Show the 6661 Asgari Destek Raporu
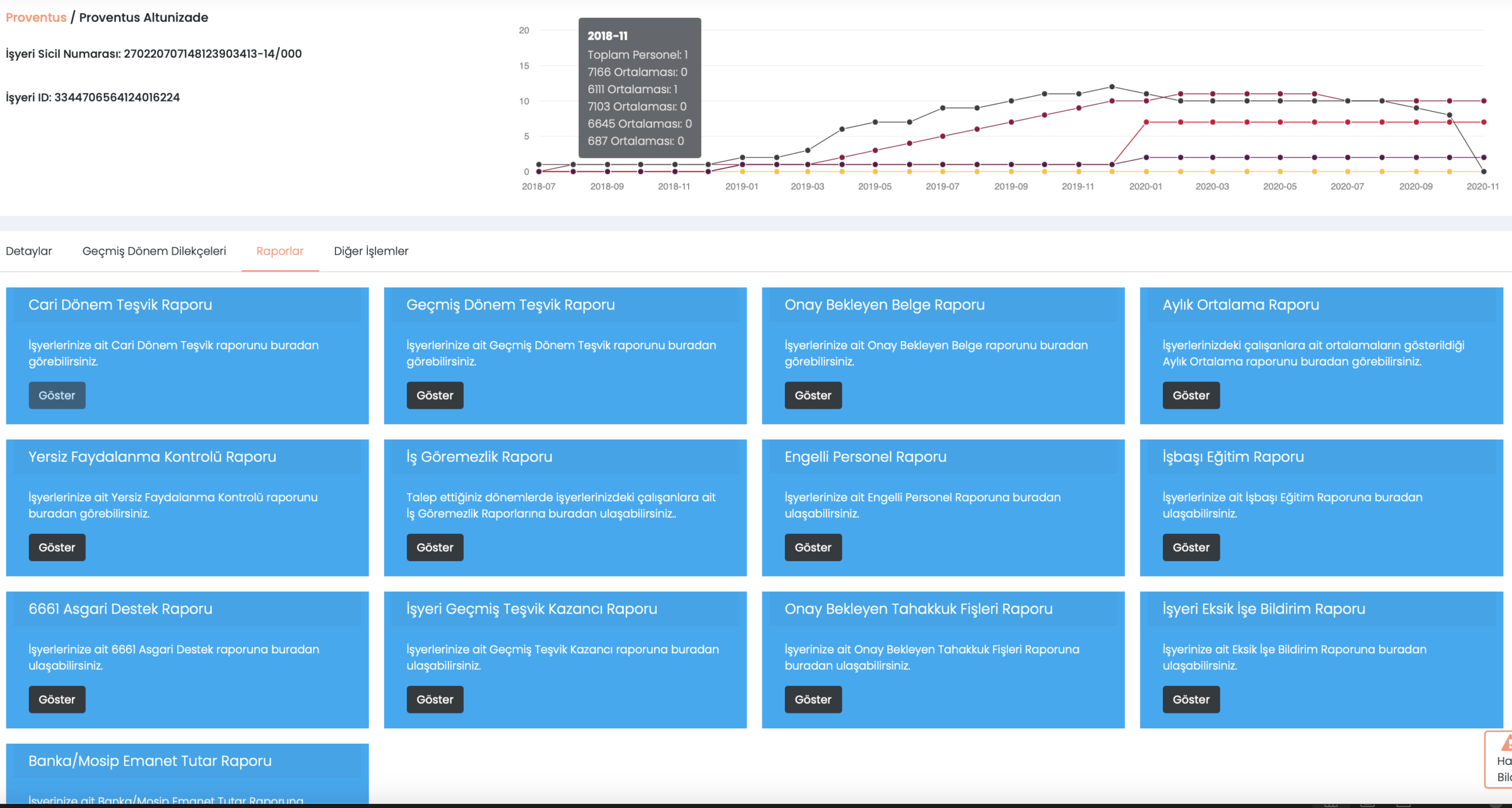This screenshot has width=1512, height=808. [57, 699]
